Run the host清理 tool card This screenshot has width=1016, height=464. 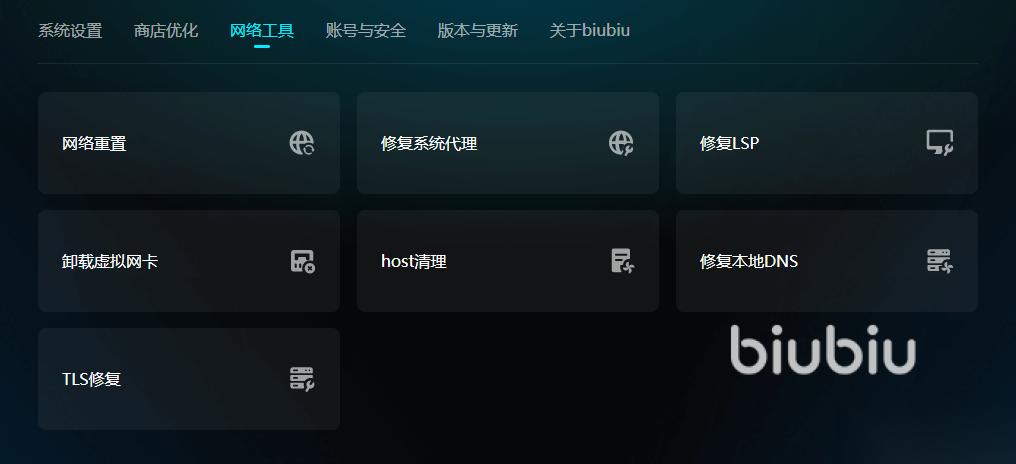tap(508, 261)
